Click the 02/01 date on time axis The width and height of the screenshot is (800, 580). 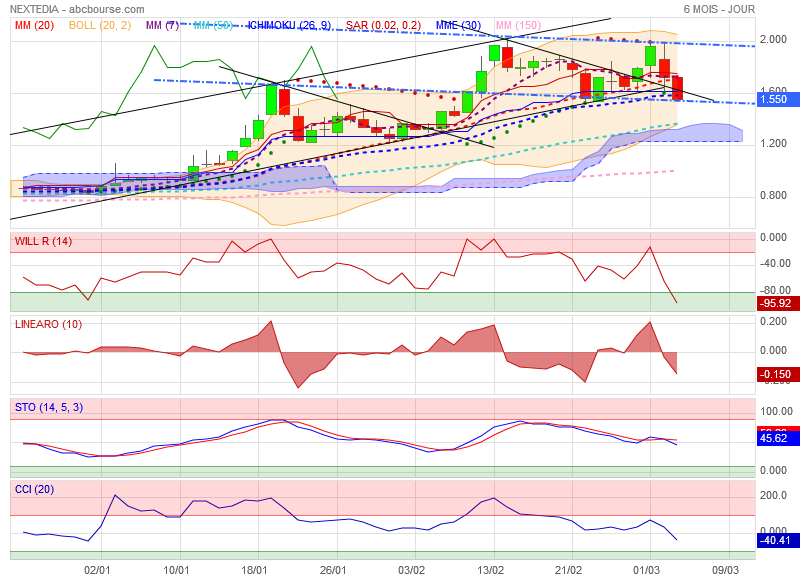[x=97, y=570]
